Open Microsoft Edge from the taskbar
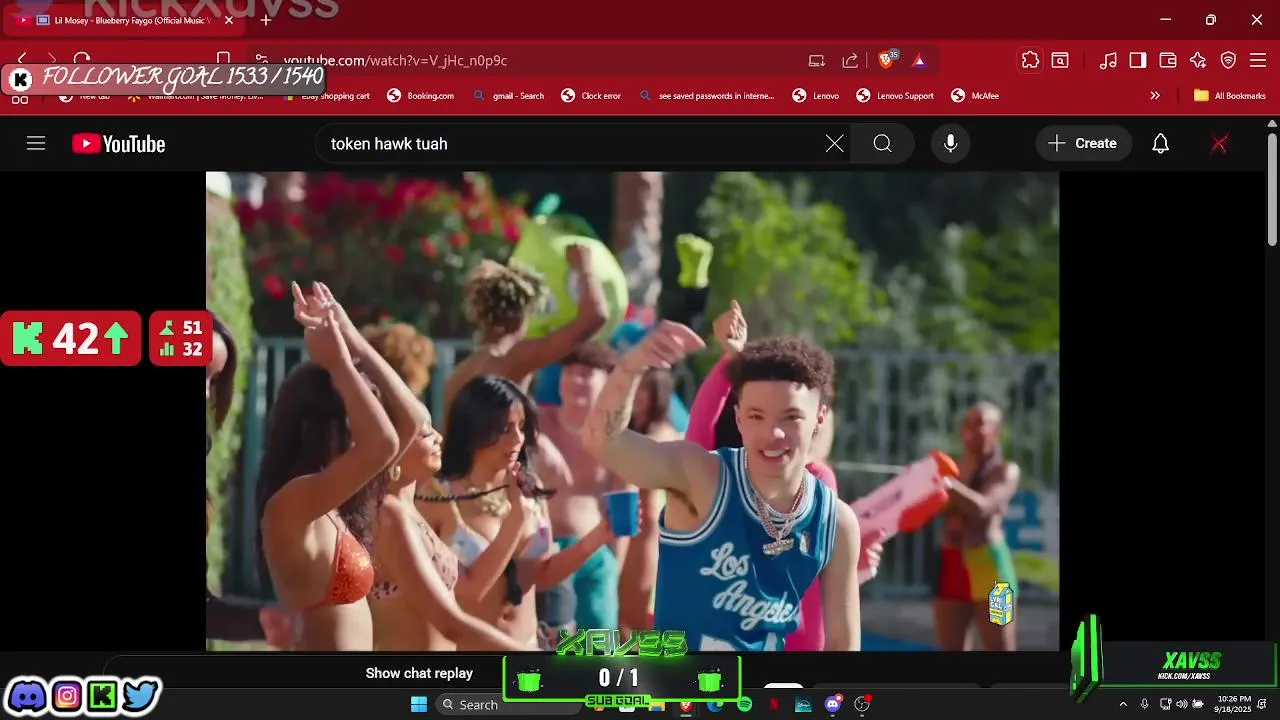Screen dimensions: 1280x720 tap(714, 705)
